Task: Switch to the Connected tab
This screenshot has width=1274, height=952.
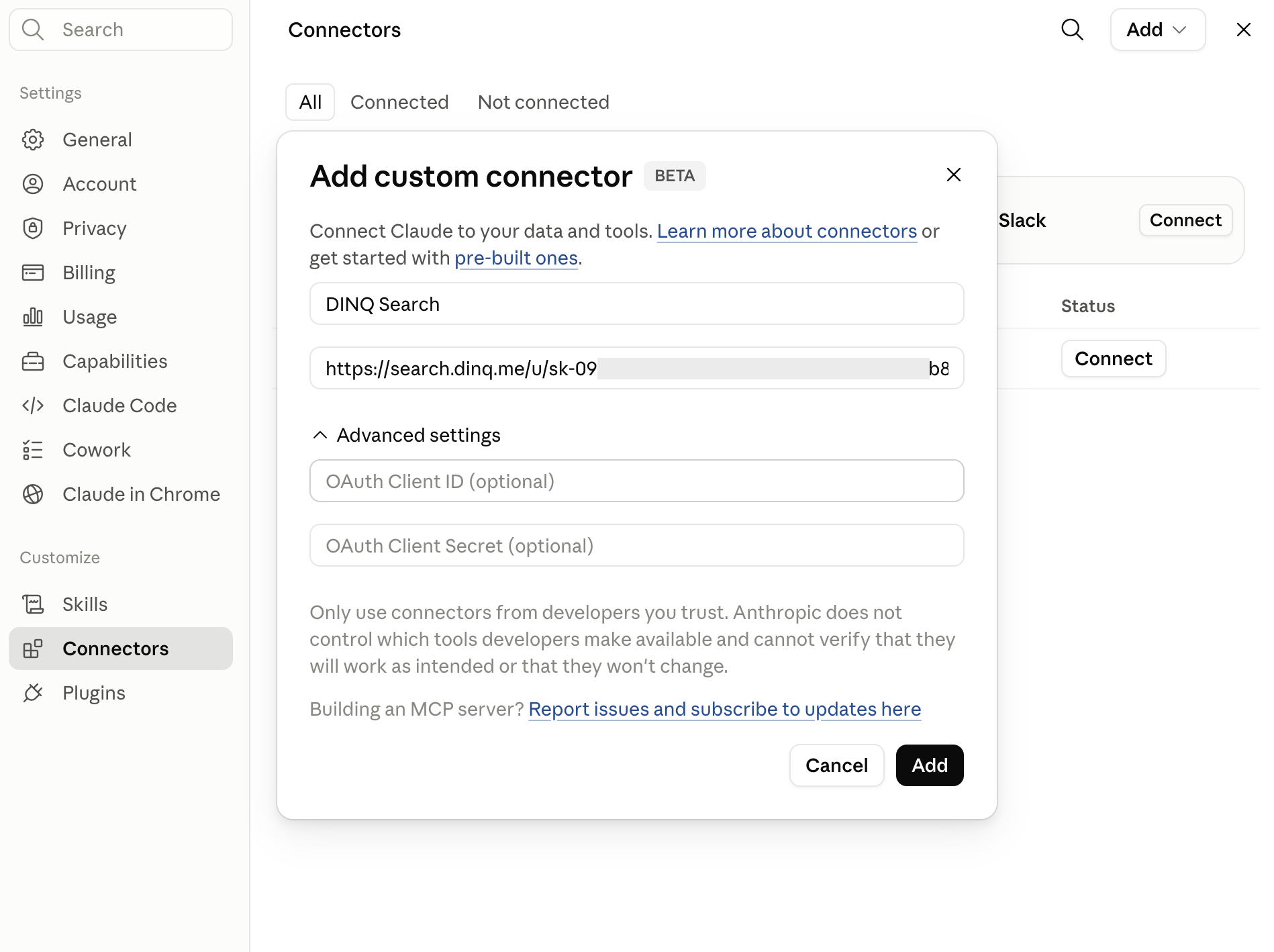Action: click(399, 102)
